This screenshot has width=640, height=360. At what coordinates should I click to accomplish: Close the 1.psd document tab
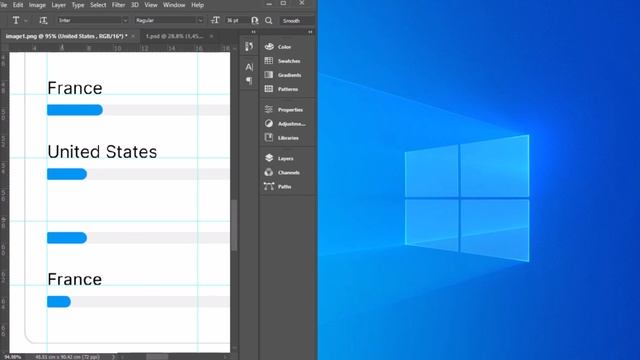point(211,36)
